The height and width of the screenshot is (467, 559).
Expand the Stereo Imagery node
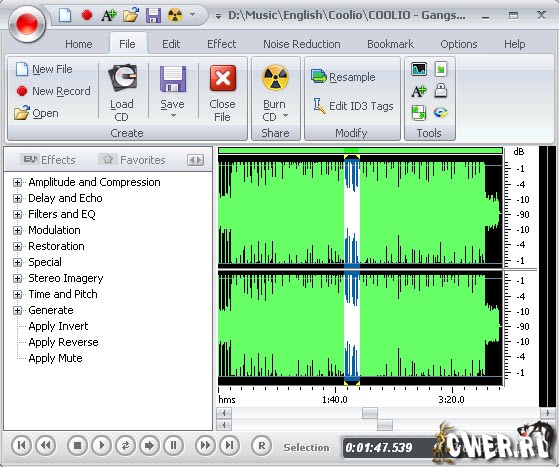pos(17,278)
